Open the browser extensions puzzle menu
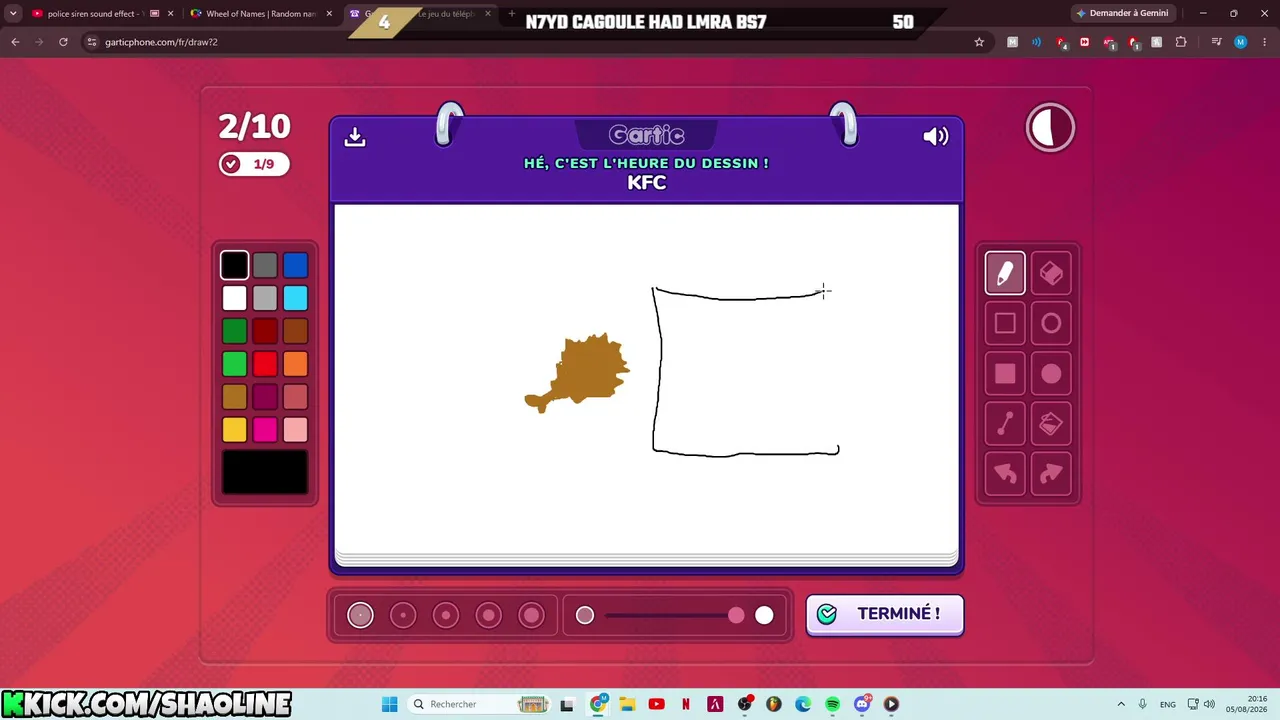This screenshot has width=1280, height=720. (x=1181, y=42)
